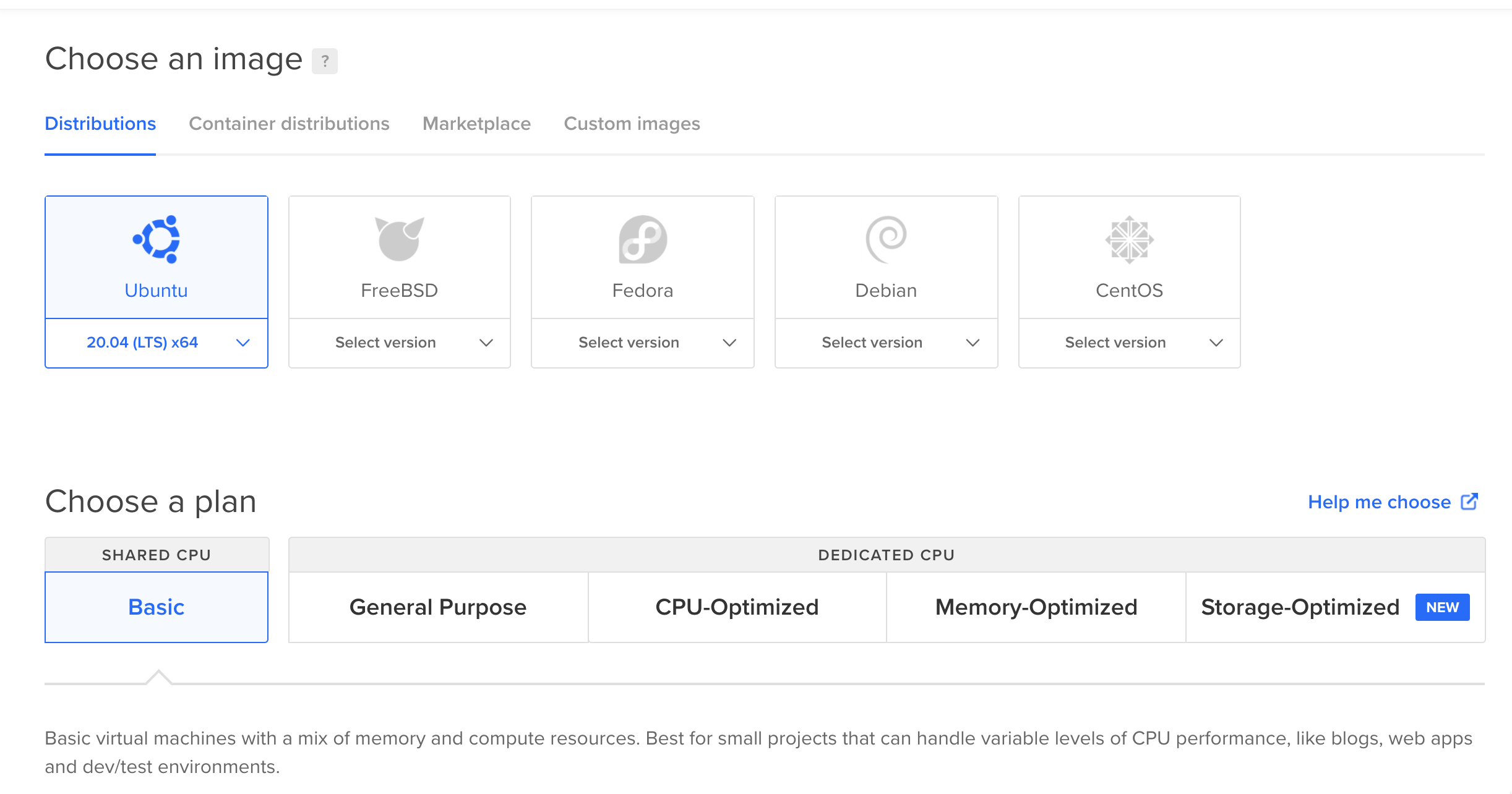Go to Custom images tab
1512x794 pixels.
632,124
